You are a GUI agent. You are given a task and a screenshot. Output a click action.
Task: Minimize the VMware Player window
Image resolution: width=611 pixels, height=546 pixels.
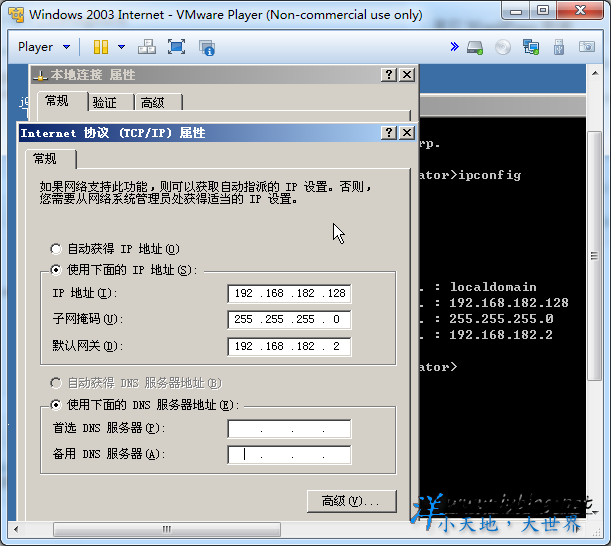click(516, 11)
